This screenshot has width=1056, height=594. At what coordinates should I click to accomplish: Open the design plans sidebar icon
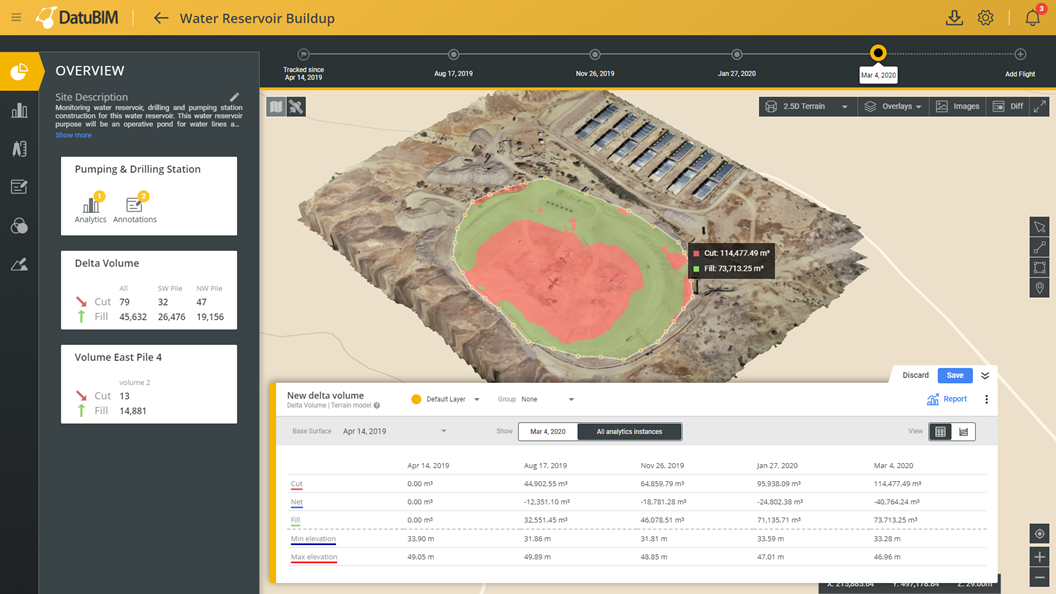point(20,149)
